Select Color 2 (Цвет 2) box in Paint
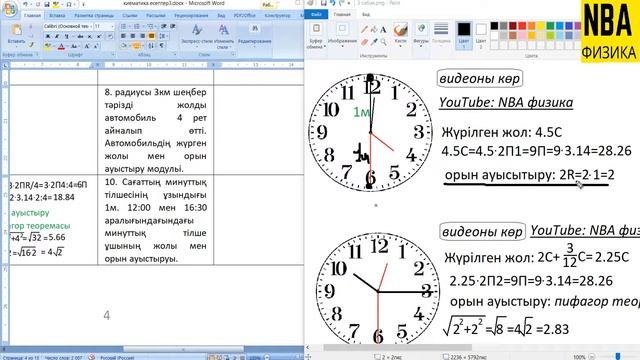640x360 pixels. [x=481, y=36]
